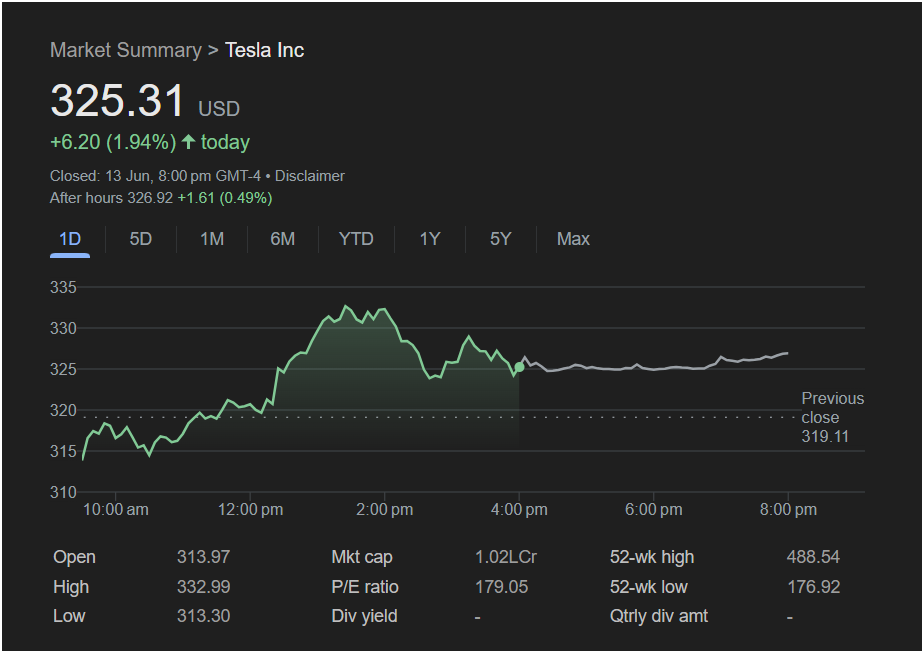Click the green up arrow icon
This screenshot has height=653, width=924.
(x=188, y=142)
